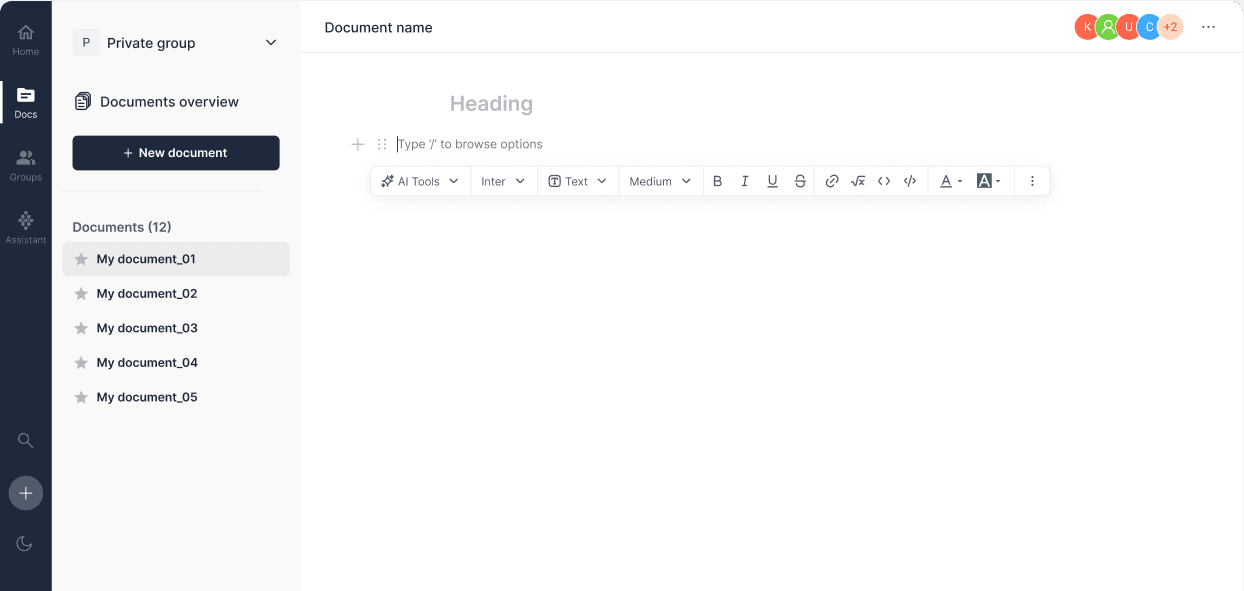The image size is (1244, 591).
Task: Select My document_01
Action: tap(176, 259)
